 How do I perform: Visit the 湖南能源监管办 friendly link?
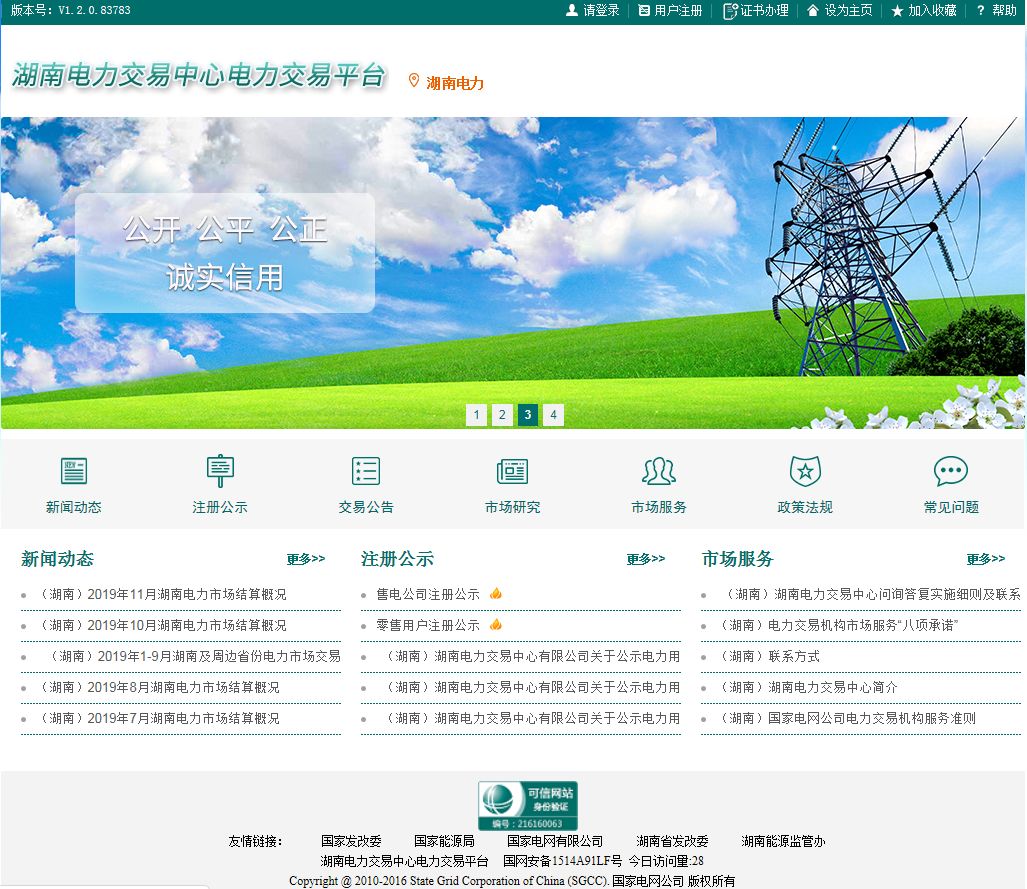[x=783, y=841]
